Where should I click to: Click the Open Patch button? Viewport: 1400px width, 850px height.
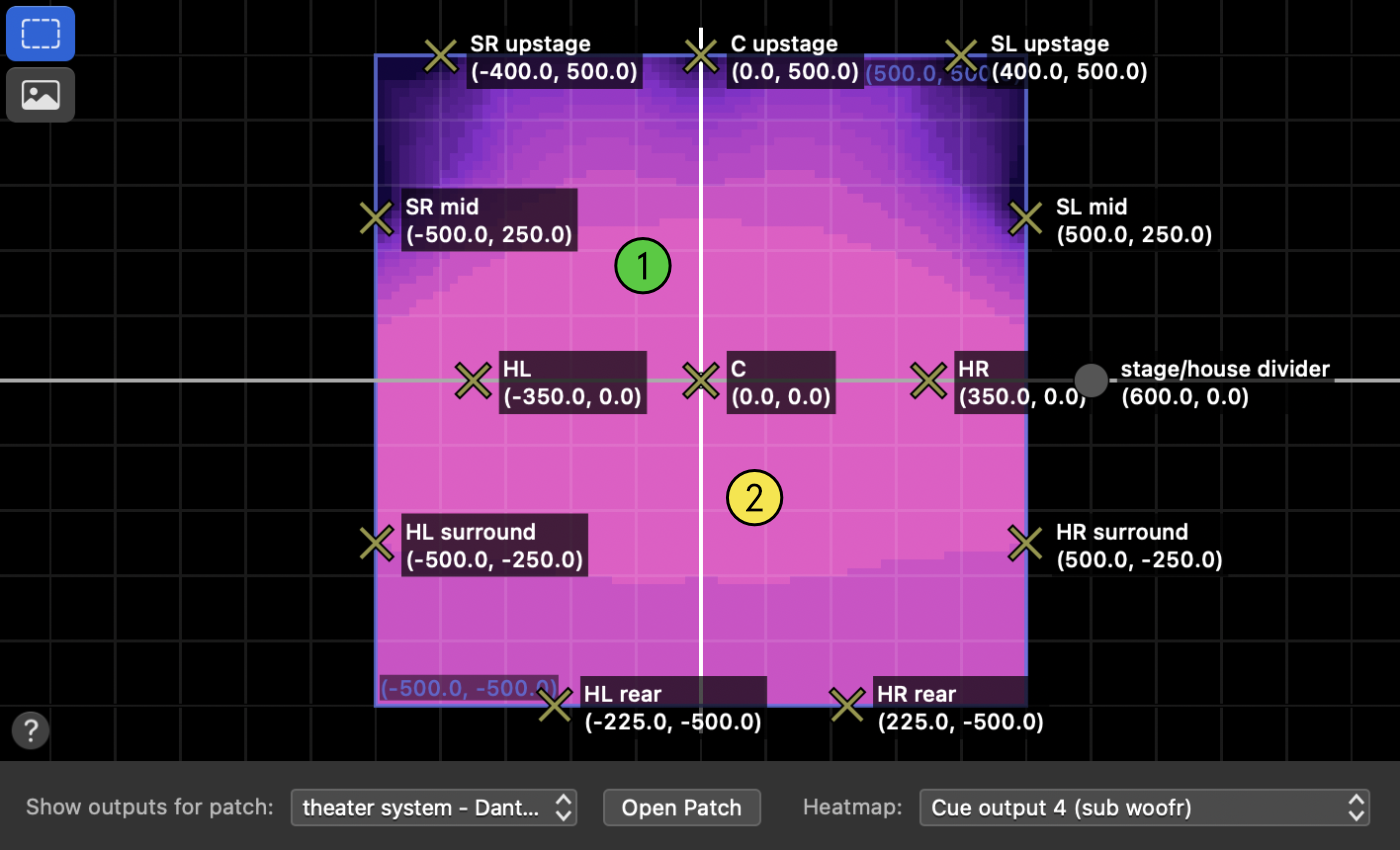click(681, 807)
